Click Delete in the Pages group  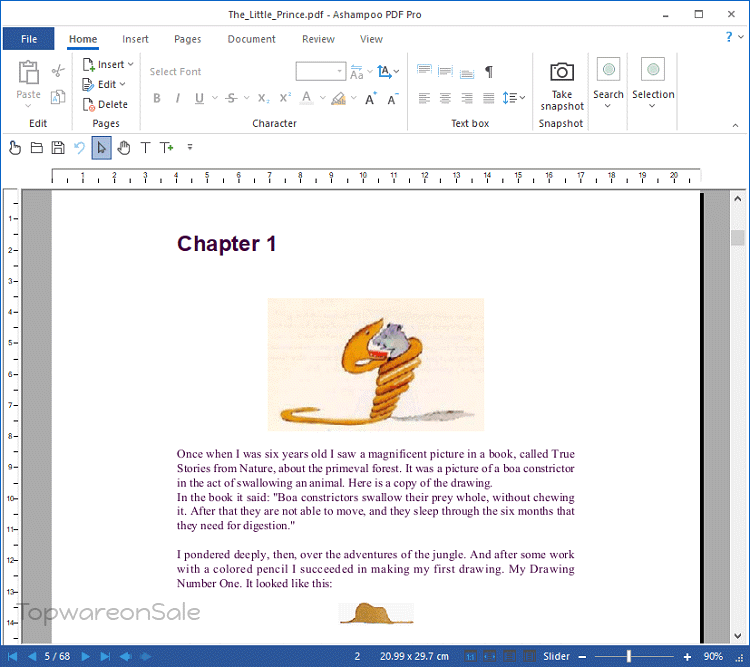tap(105, 104)
